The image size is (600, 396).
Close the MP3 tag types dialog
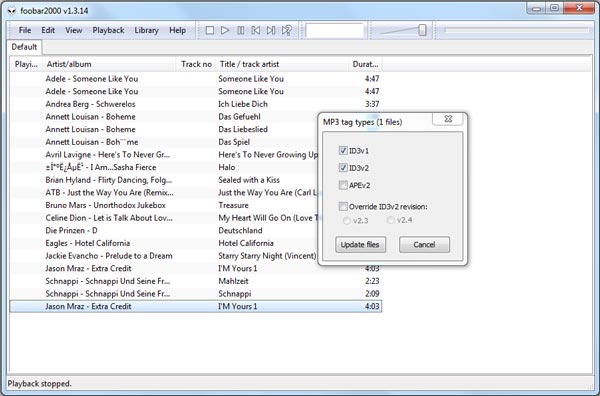448,119
